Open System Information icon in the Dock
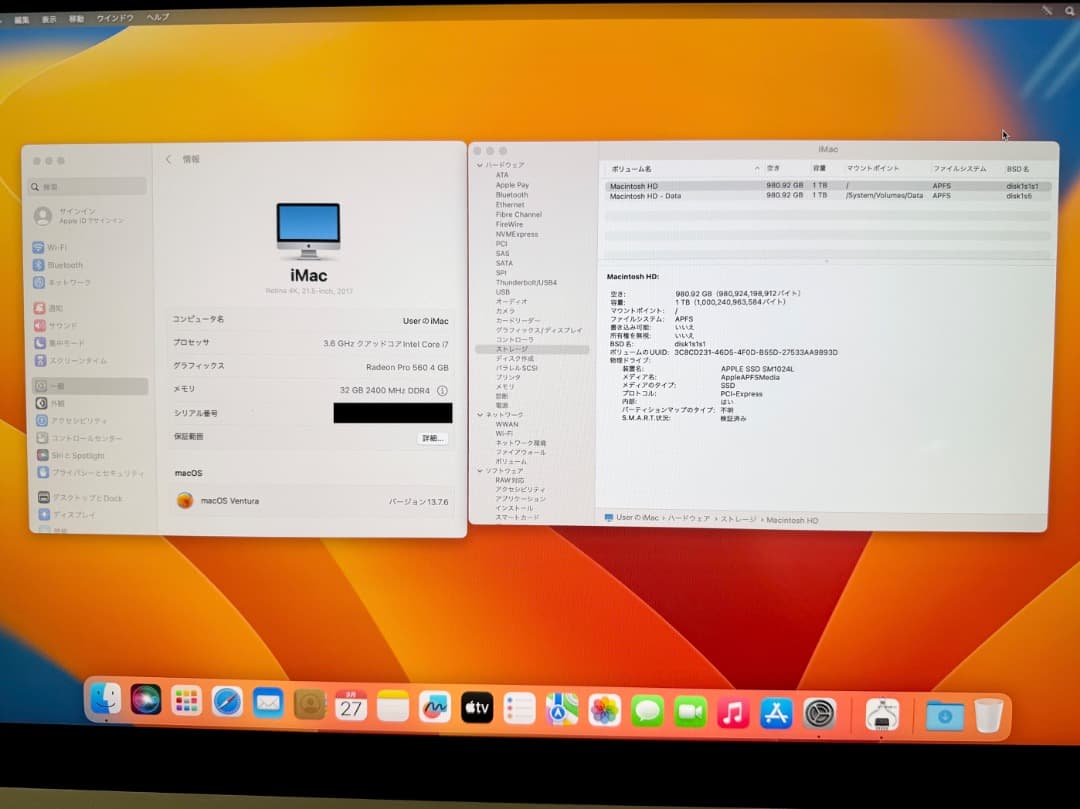The image size is (1080, 809). pyautogui.click(x=882, y=715)
